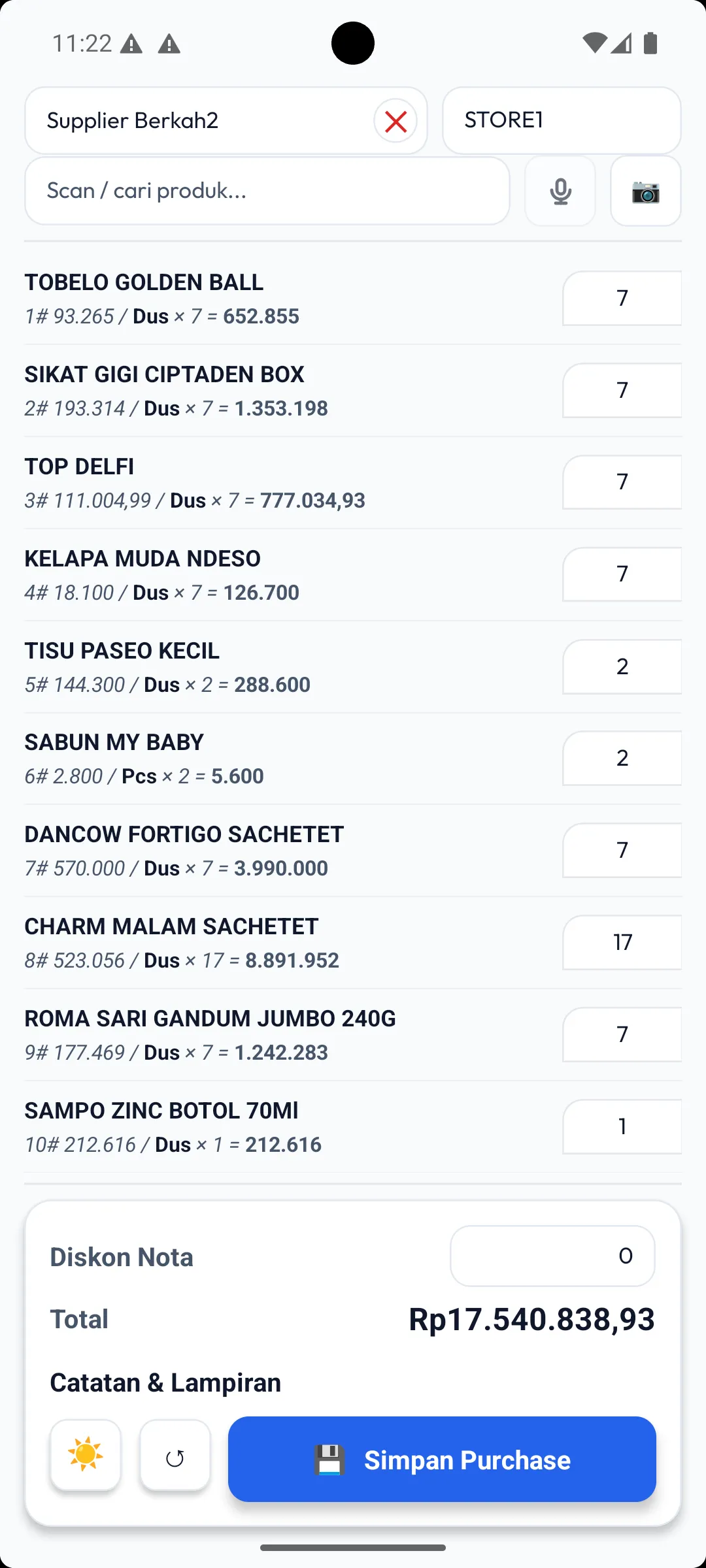Viewport: 706px width, 1568px height.
Task: Expand Catatan & Lampiran section
Action: 165,1383
